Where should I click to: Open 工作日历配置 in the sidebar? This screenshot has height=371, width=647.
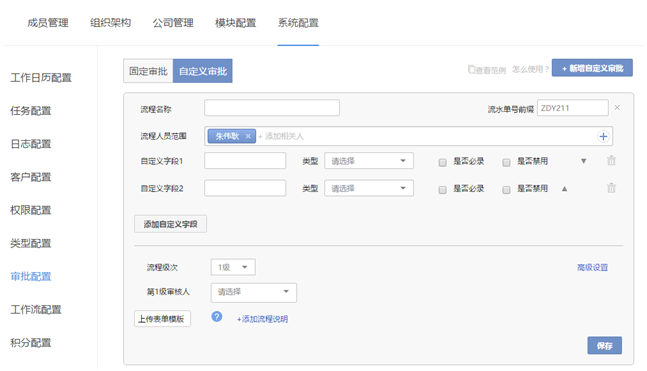(x=41, y=78)
